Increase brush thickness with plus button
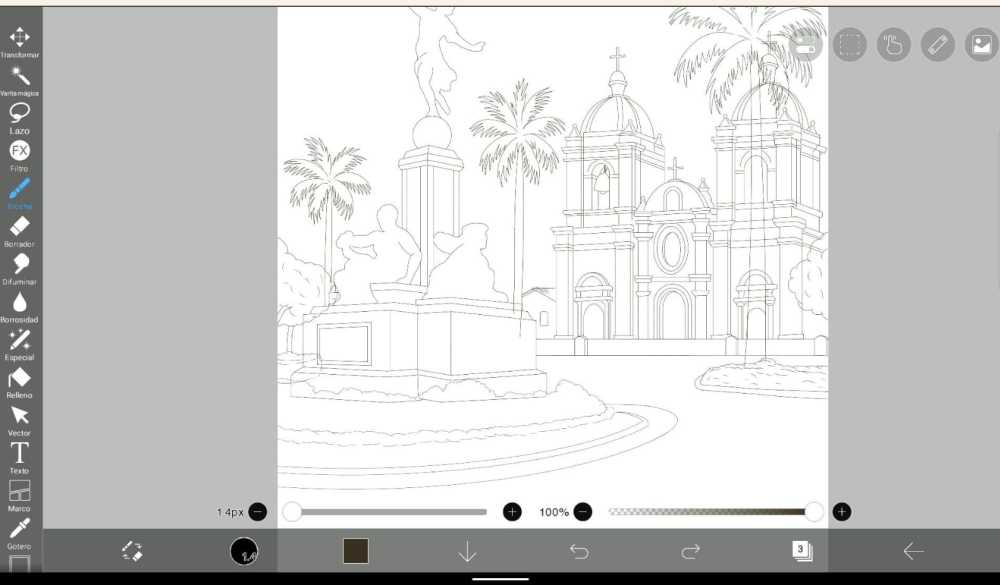 point(512,512)
